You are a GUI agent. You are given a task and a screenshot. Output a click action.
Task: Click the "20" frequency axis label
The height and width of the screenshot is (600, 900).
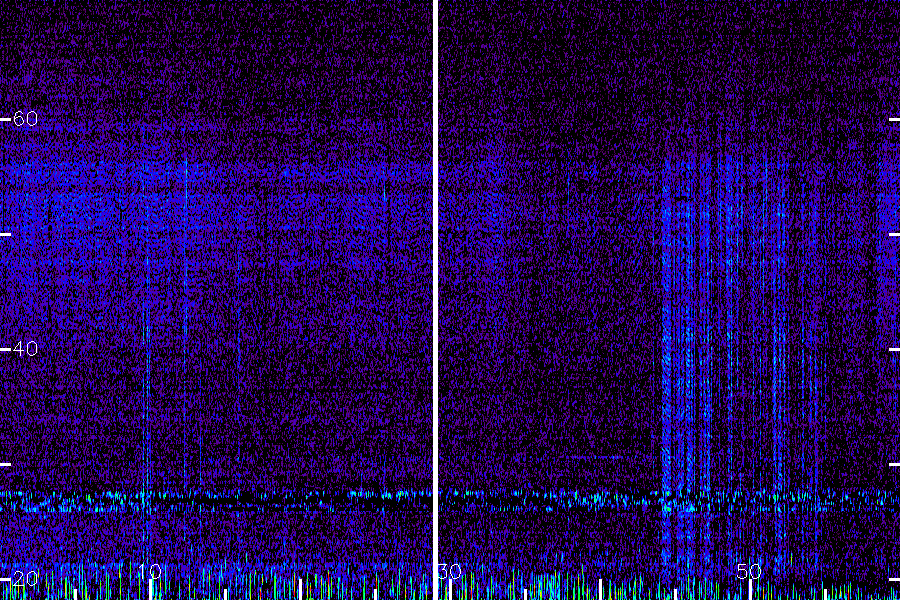tap(25, 578)
